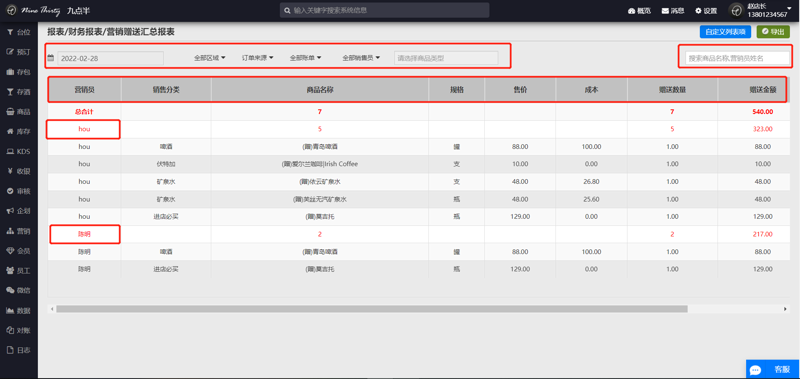This screenshot has width=800, height=379.
Task: Click 自定义列表项 customize columns button
Action: tap(725, 32)
